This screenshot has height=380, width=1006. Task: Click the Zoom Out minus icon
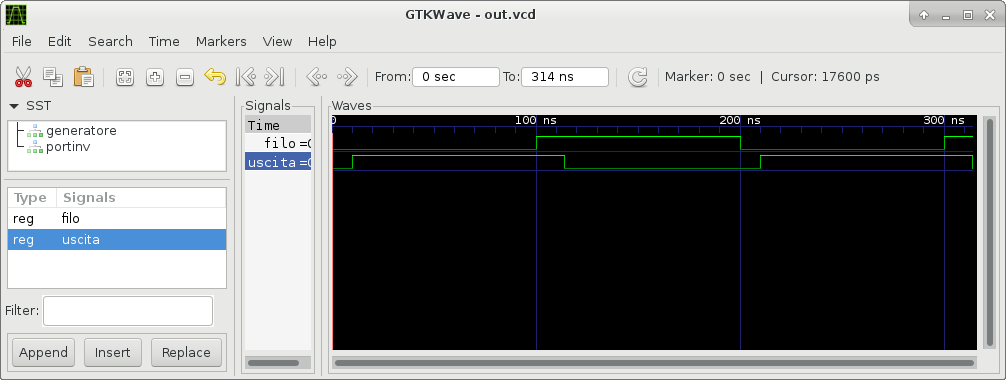coord(185,78)
